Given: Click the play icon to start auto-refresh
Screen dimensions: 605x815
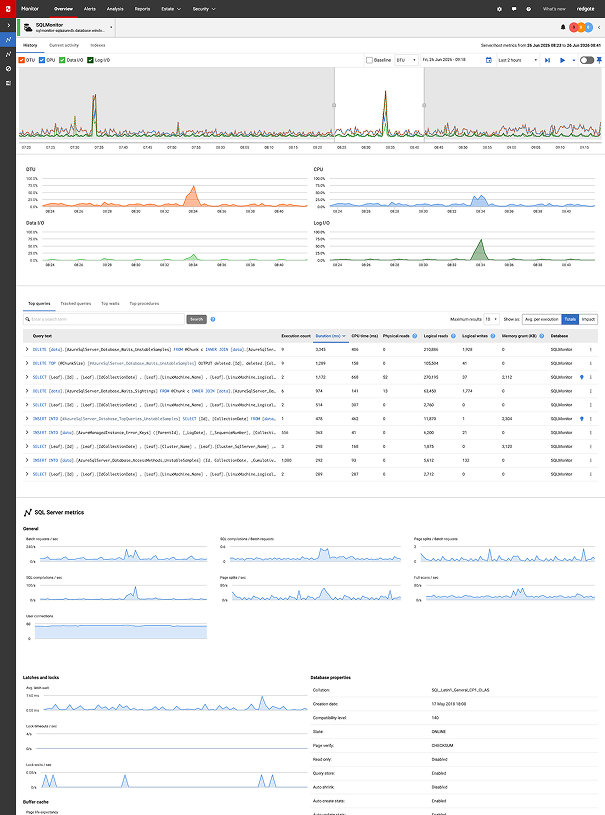Looking at the screenshot, I should pos(562,60).
